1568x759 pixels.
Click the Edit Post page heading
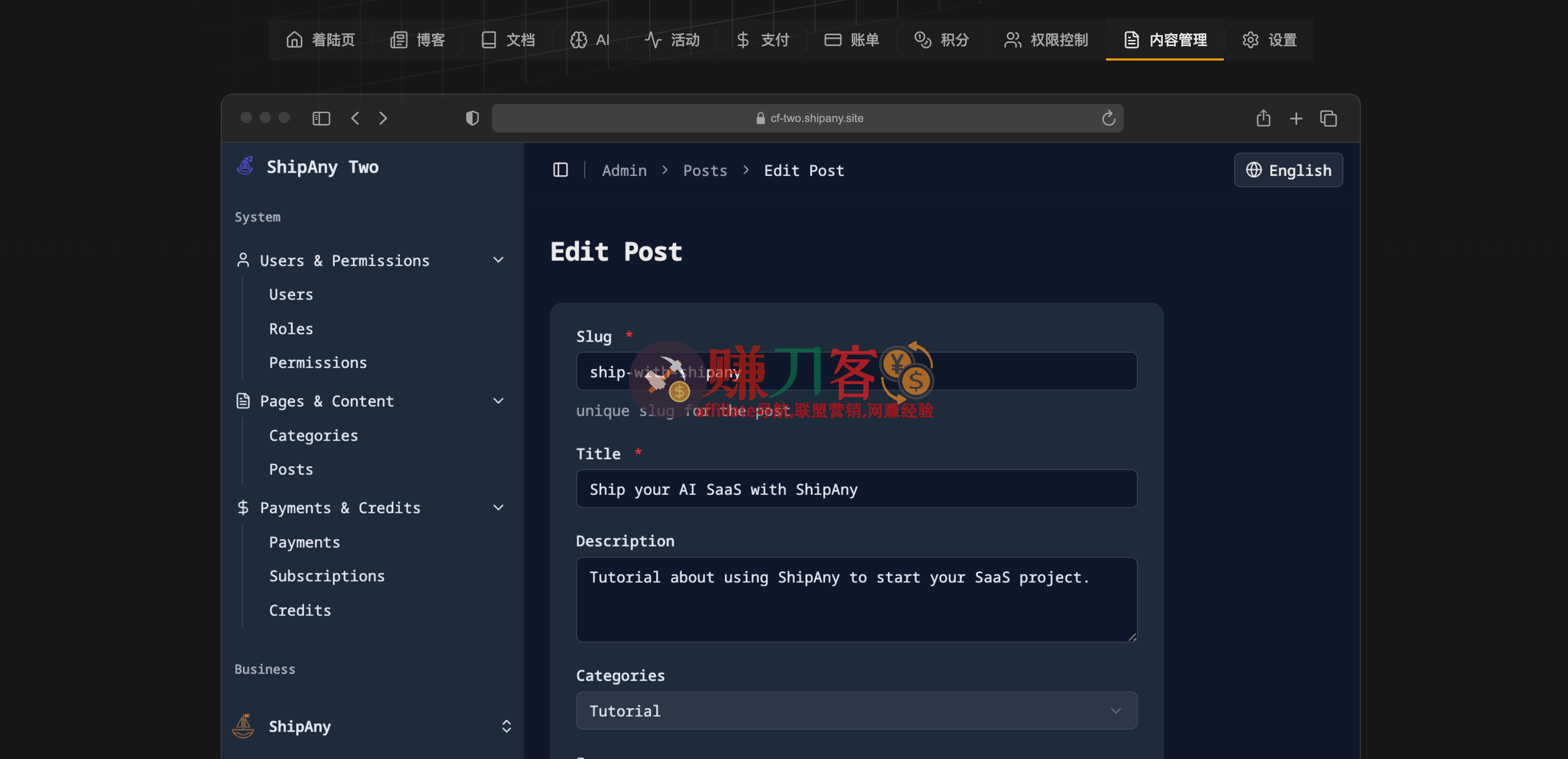tap(616, 252)
